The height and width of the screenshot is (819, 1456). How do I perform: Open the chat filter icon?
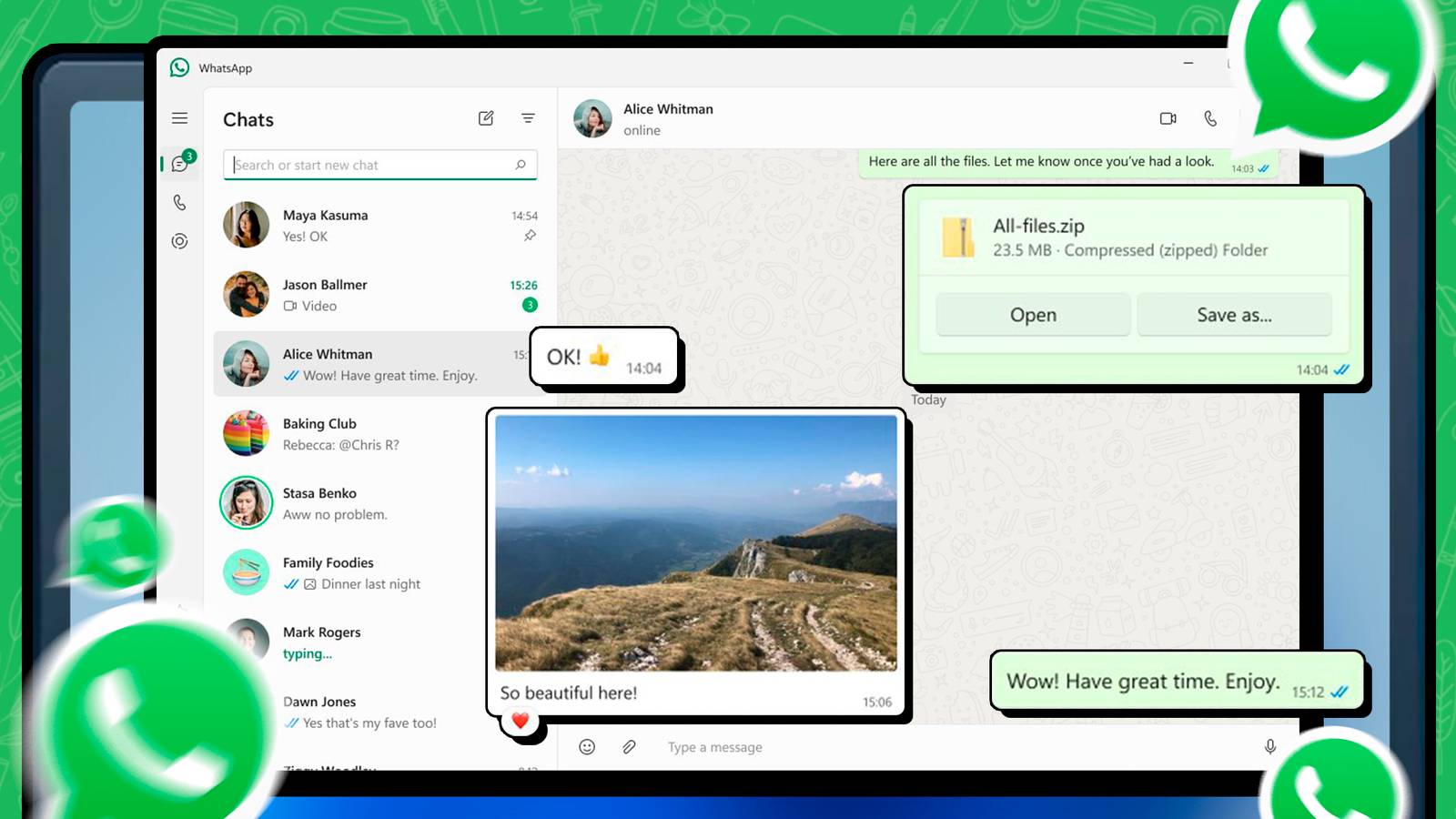point(528,118)
